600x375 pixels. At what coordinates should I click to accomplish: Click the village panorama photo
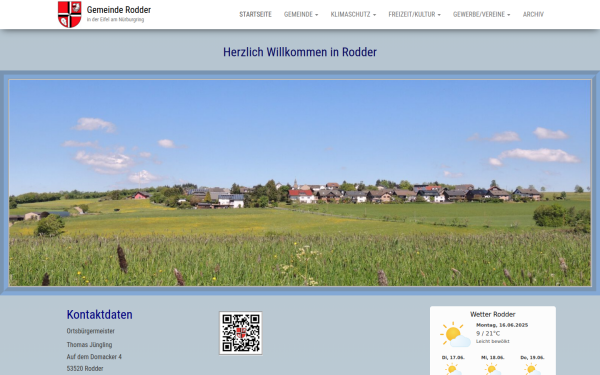[300, 183]
